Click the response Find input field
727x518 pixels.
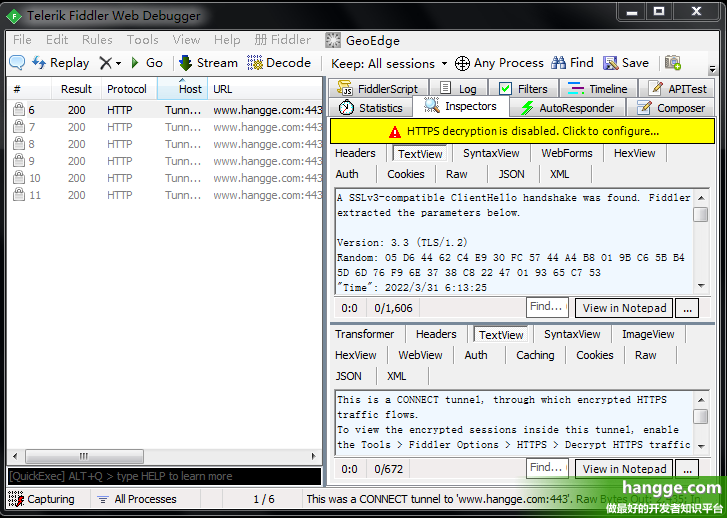[x=548, y=468]
